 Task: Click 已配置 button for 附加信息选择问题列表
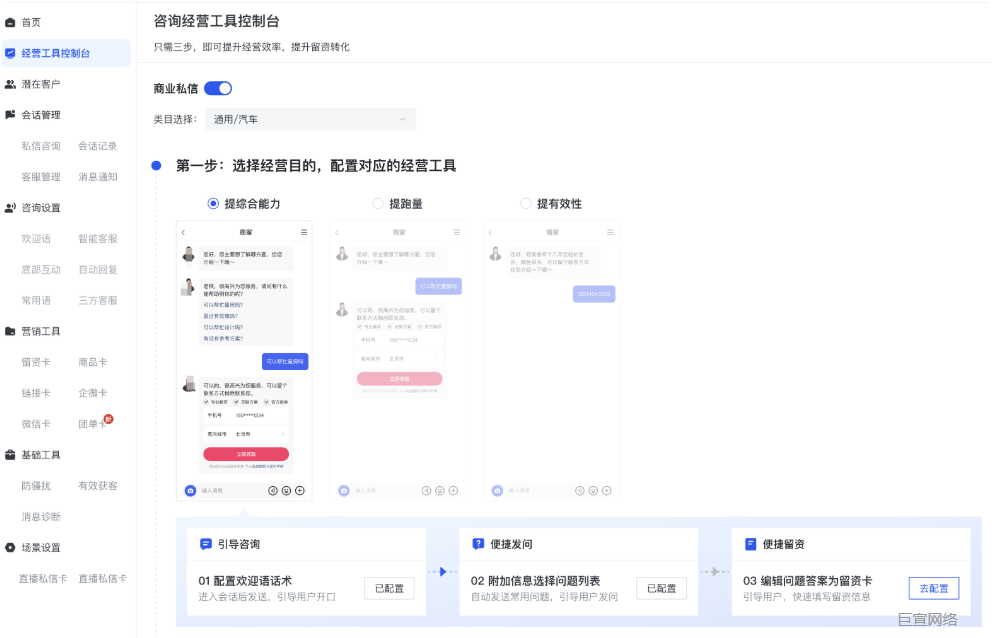661,589
